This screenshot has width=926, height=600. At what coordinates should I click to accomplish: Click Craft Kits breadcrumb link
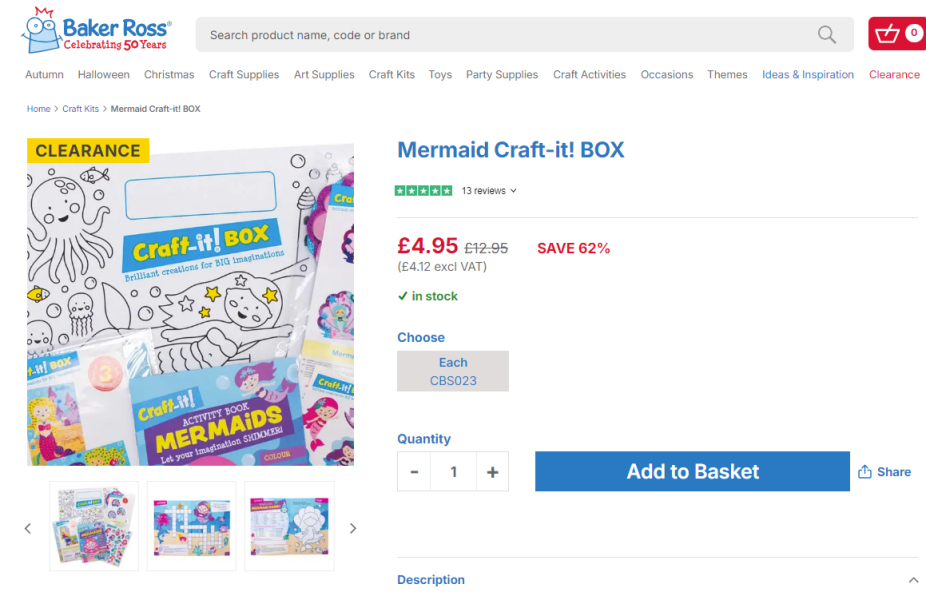click(x=81, y=109)
